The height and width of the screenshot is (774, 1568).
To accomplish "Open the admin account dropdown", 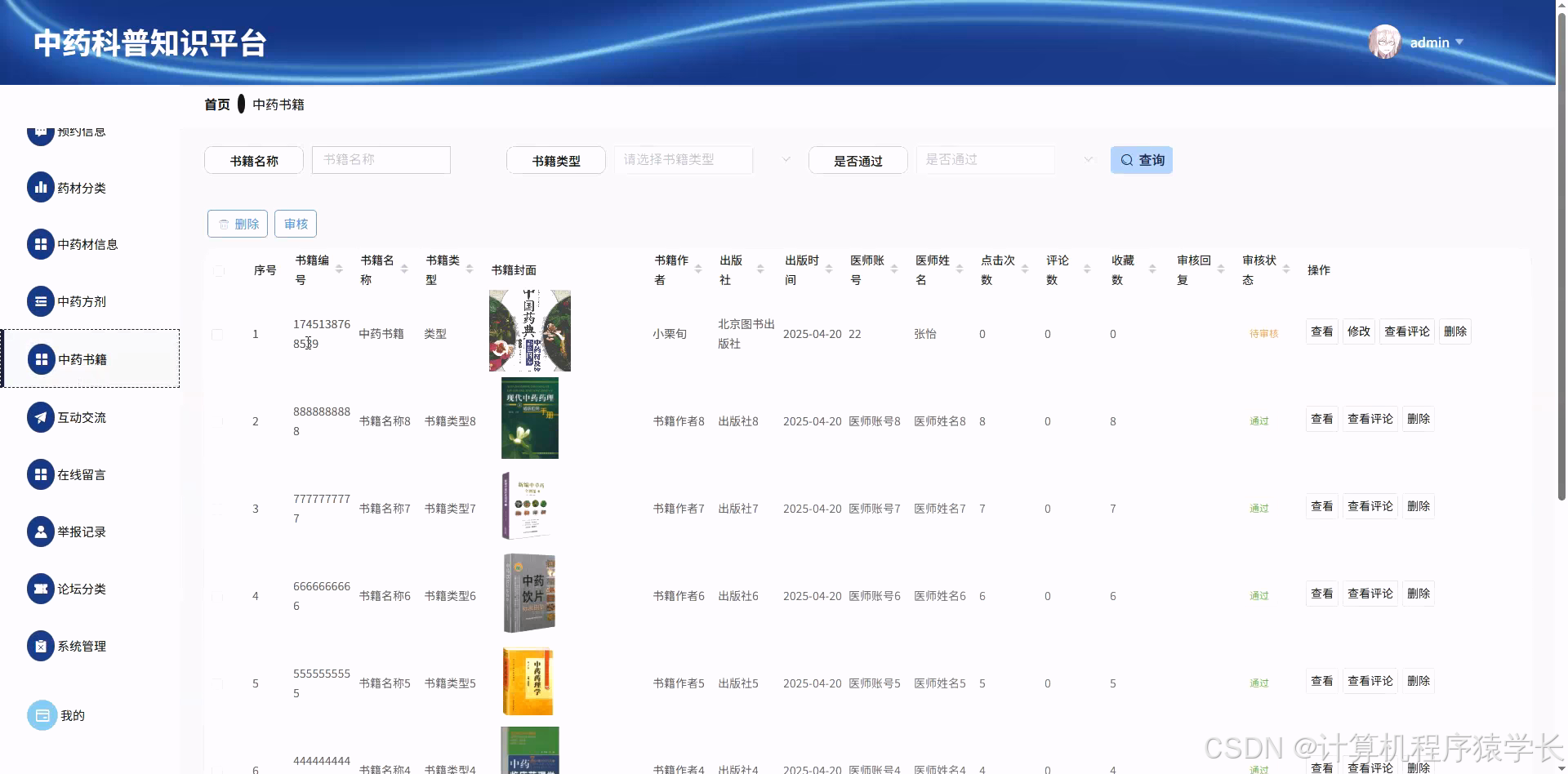I will pos(1436,42).
